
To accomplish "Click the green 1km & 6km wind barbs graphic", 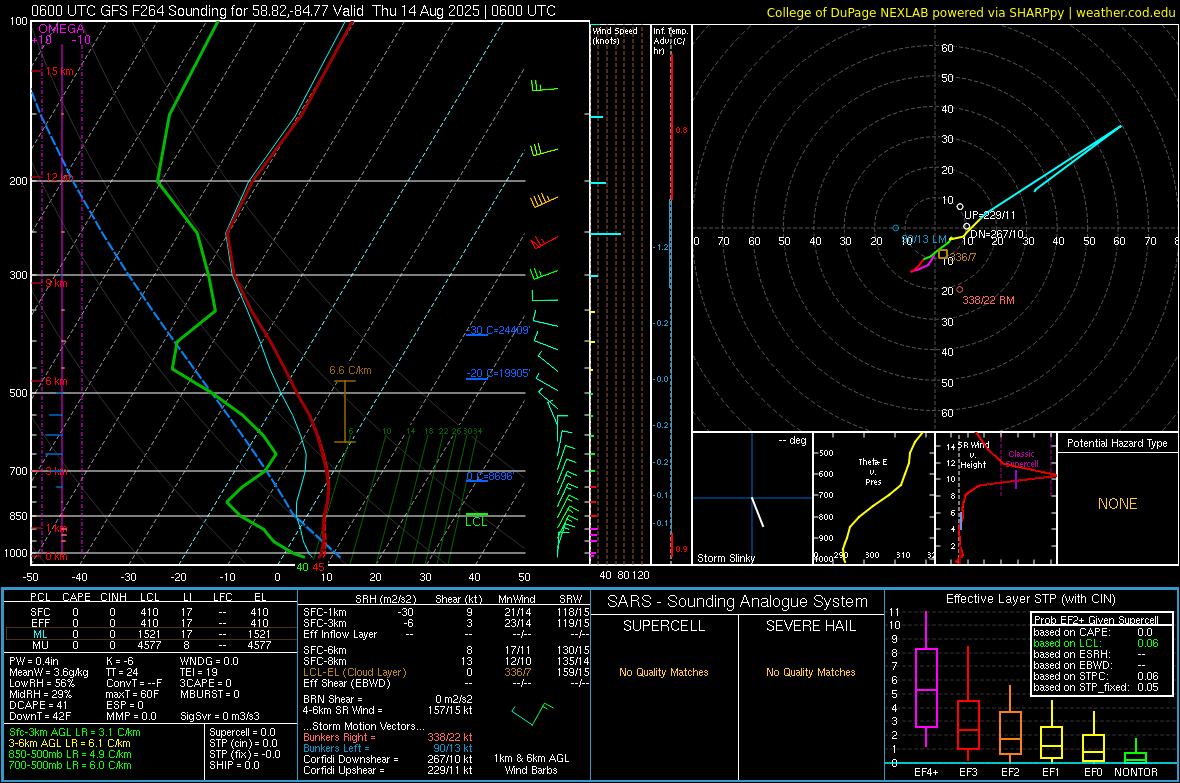I will pyautogui.click(x=532, y=714).
